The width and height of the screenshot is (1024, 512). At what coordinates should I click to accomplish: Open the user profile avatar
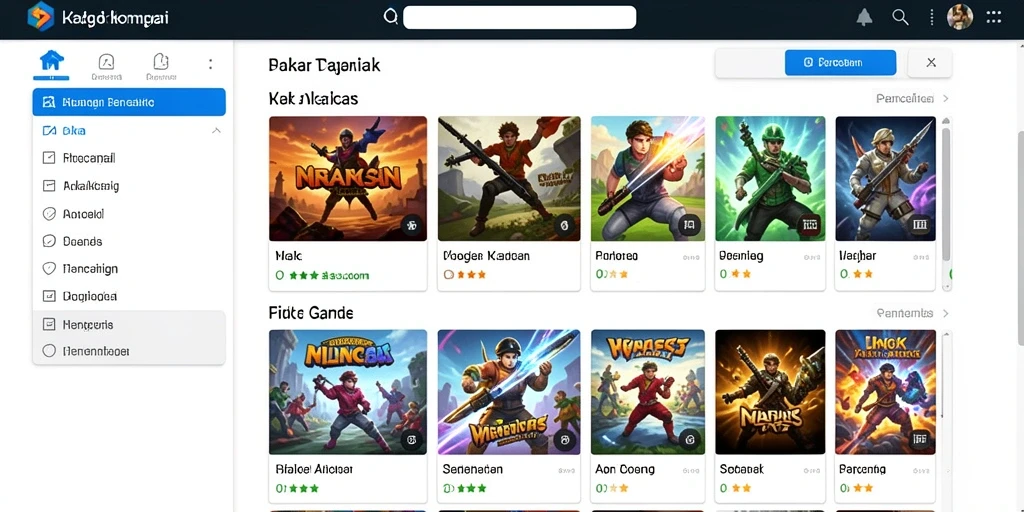(x=960, y=17)
